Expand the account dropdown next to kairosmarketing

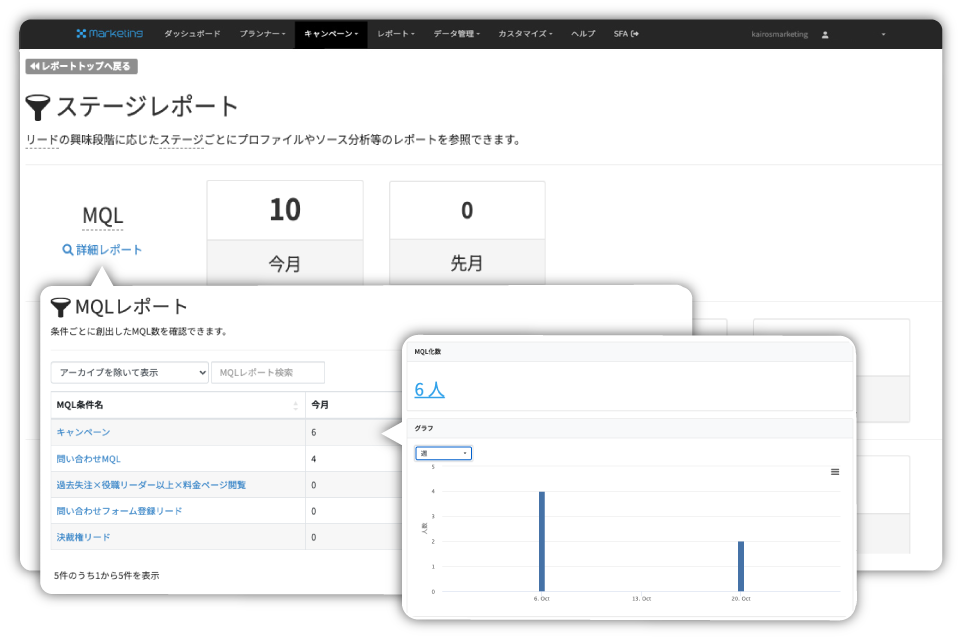[881, 33]
